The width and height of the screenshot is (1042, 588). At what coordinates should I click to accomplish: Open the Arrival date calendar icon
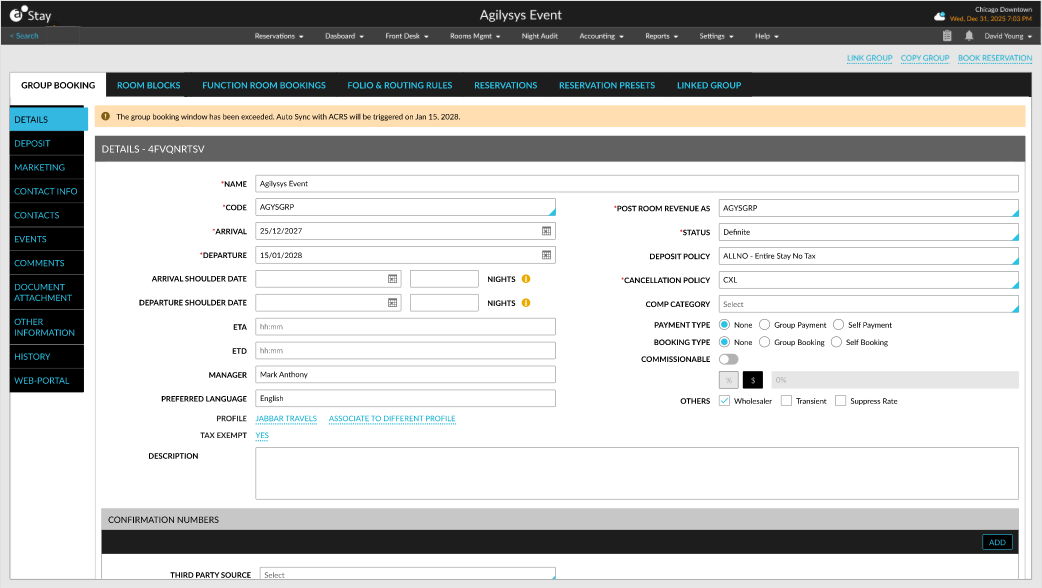tap(546, 231)
